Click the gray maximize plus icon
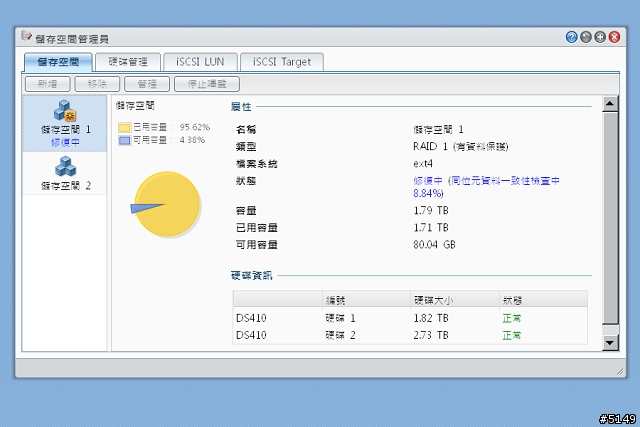This screenshot has height=427, width=640. tap(600, 37)
